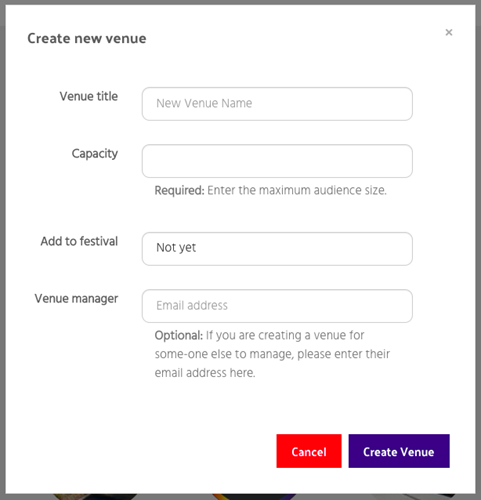This screenshot has height=500, width=481.
Task: Click the bold Required: hint text
Action: [179, 190]
